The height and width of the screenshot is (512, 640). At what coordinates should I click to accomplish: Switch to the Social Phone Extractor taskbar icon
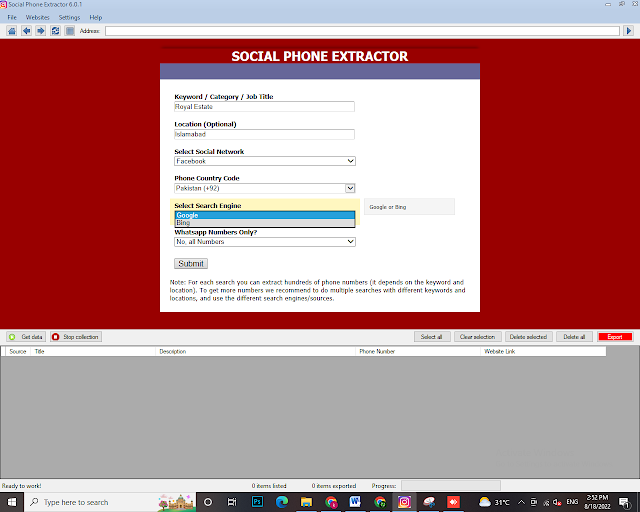coord(404,502)
